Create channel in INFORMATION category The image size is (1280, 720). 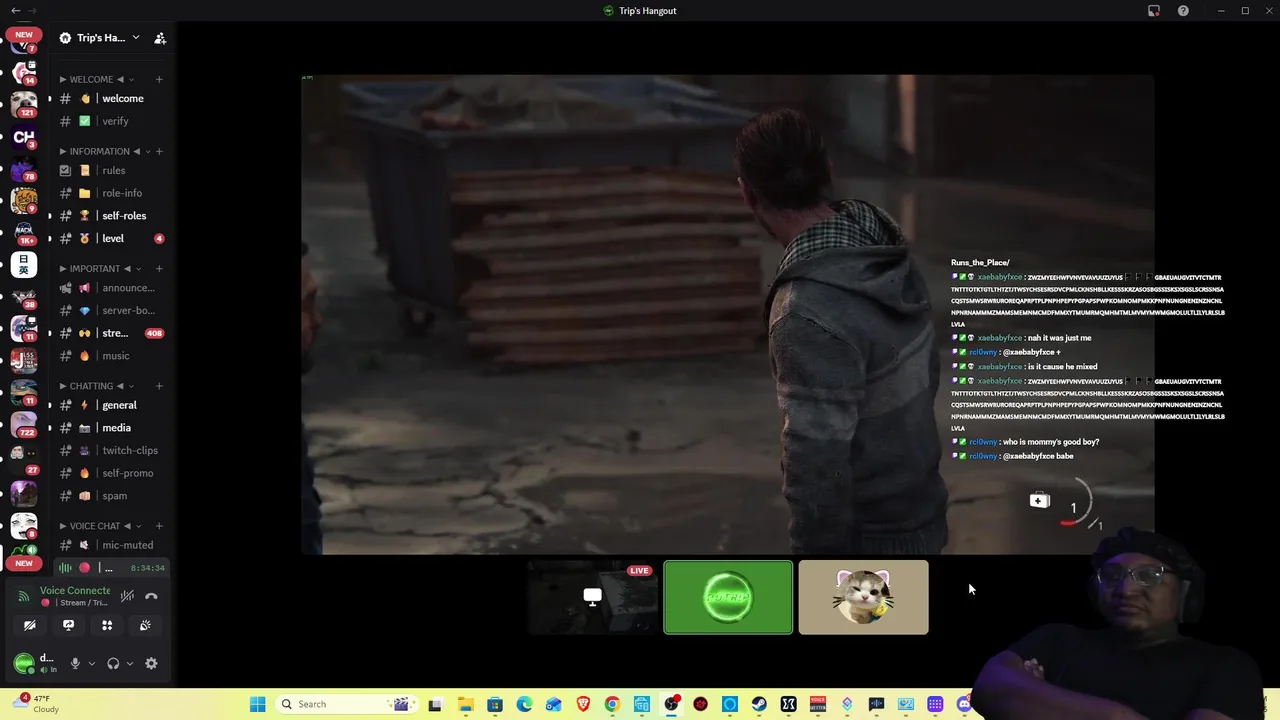pyautogui.click(x=159, y=151)
